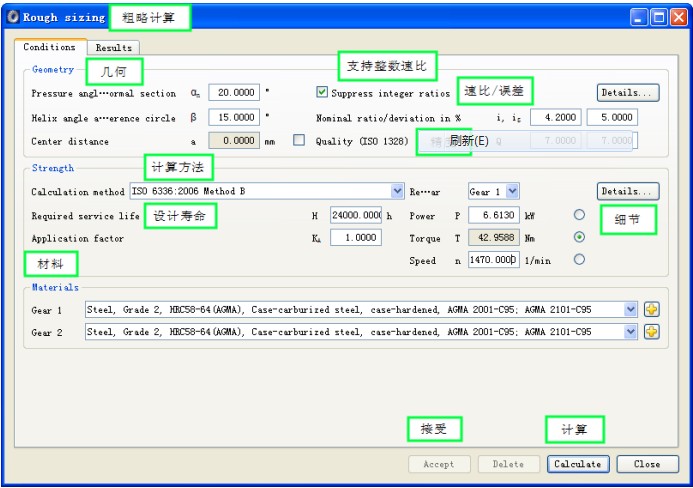Click the plus icon beside Gear 2 material
This screenshot has width=693, height=488.
click(x=652, y=332)
